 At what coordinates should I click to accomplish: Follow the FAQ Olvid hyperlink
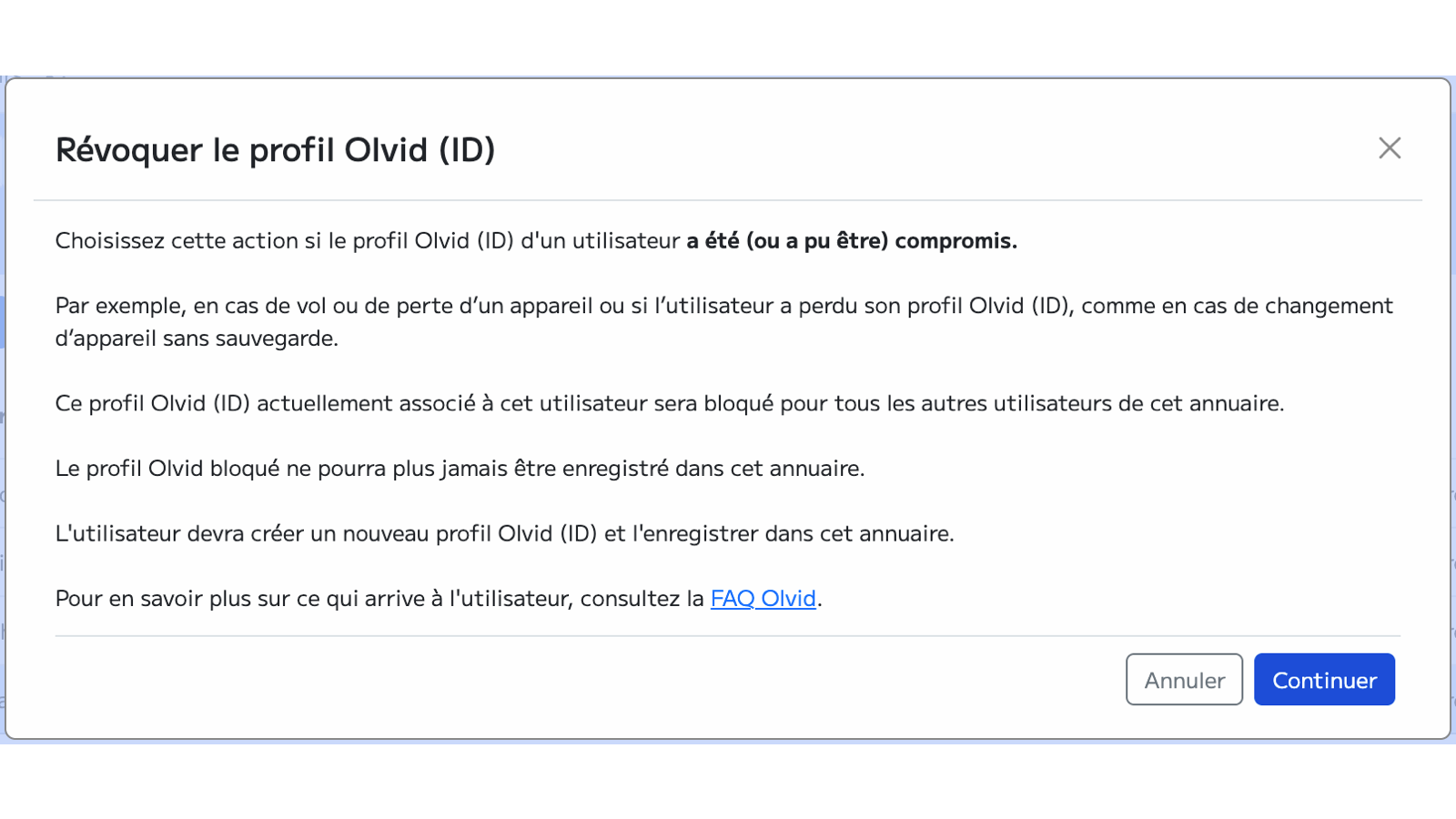point(763,599)
